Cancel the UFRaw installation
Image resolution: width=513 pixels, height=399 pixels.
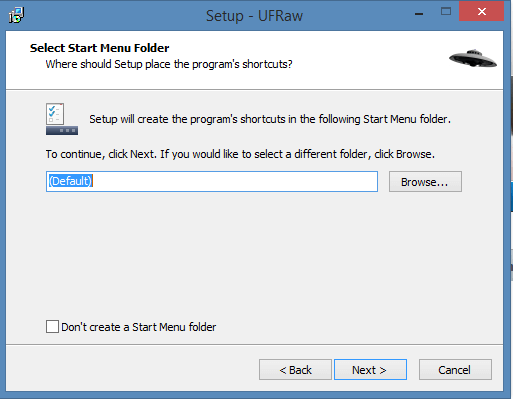[x=455, y=370]
